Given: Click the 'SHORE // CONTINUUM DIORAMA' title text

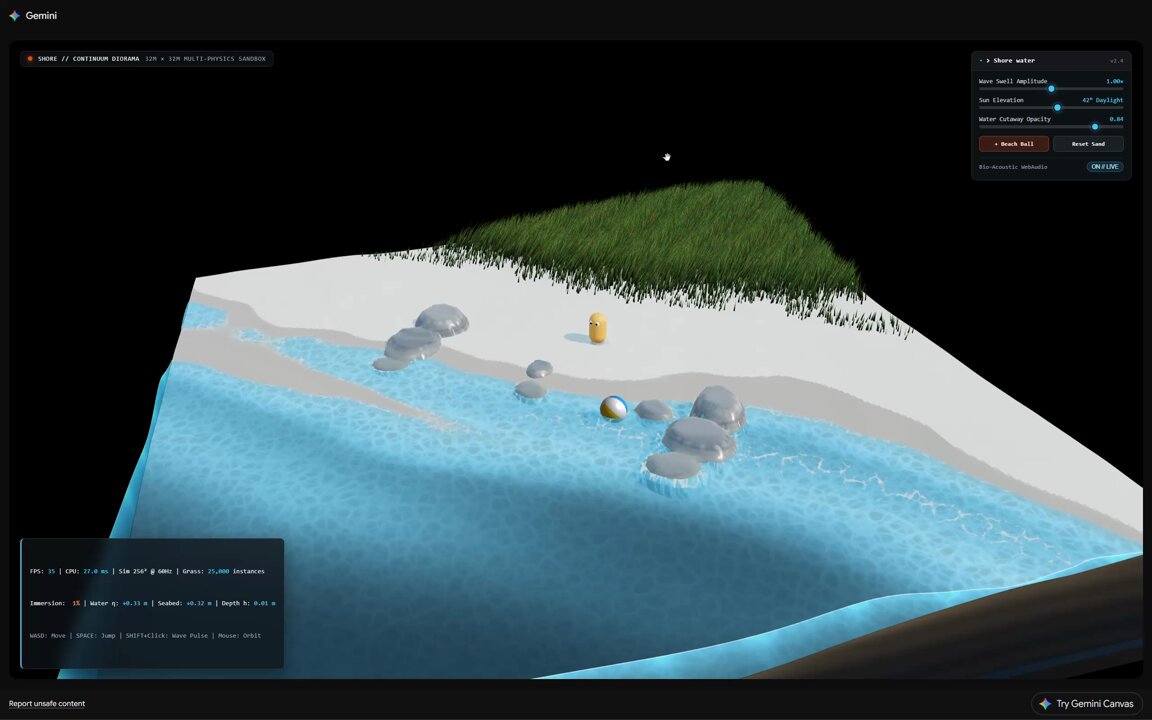Looking at the screenshot, I should pos(88,59).
